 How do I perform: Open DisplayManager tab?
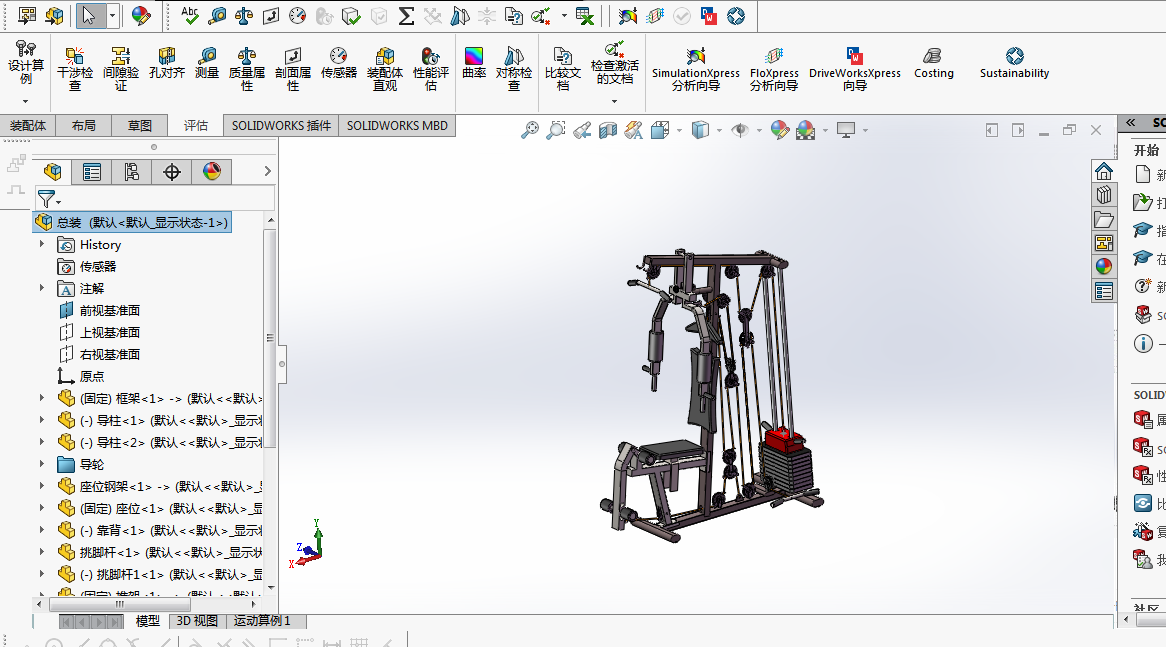coord(212,172)
